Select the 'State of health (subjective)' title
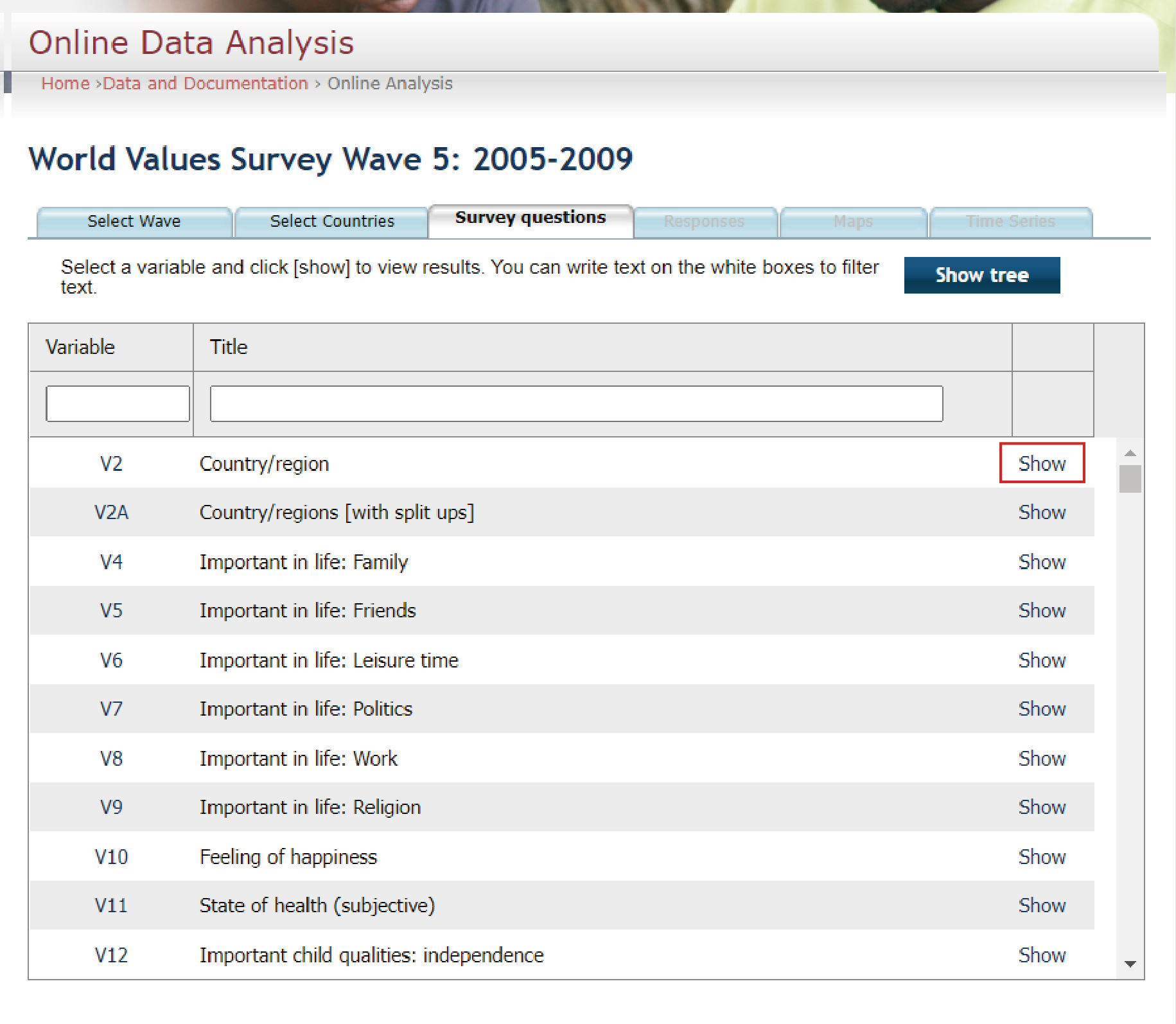1176x1024 pixels. click(317, 906)
